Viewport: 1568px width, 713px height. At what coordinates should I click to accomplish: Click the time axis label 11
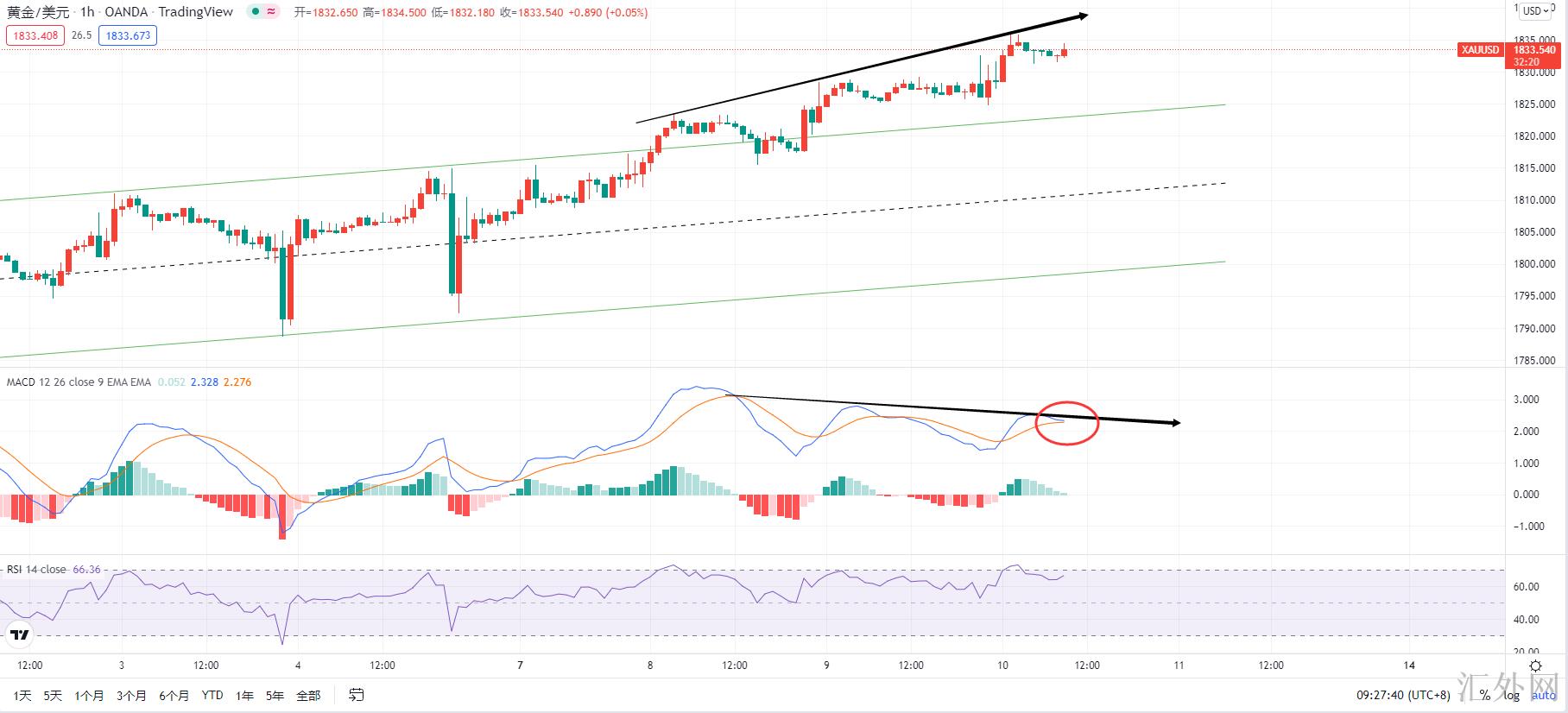(1179, 666)
